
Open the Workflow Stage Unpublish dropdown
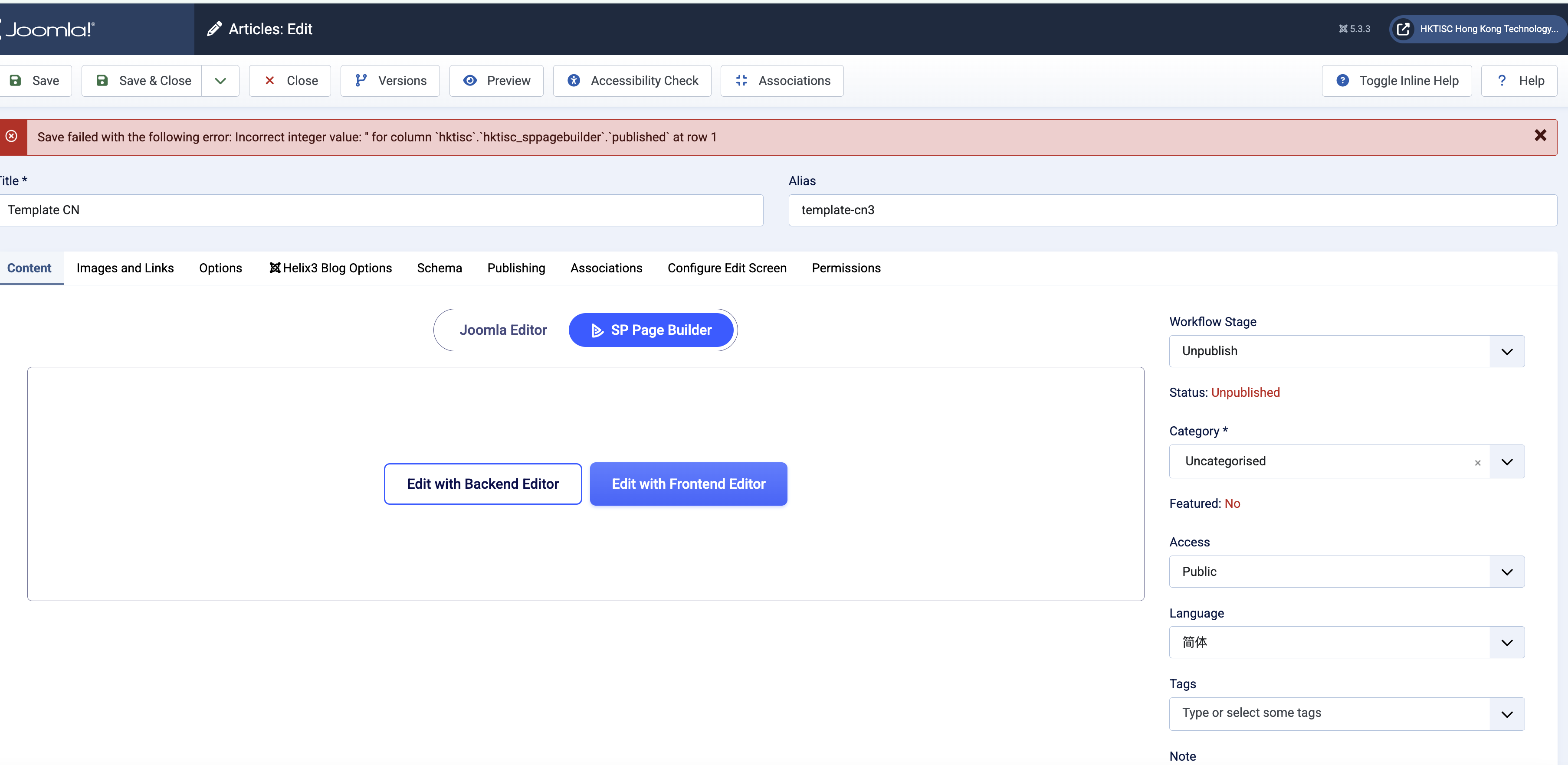pyautogui.click(x=1346, y=351)
